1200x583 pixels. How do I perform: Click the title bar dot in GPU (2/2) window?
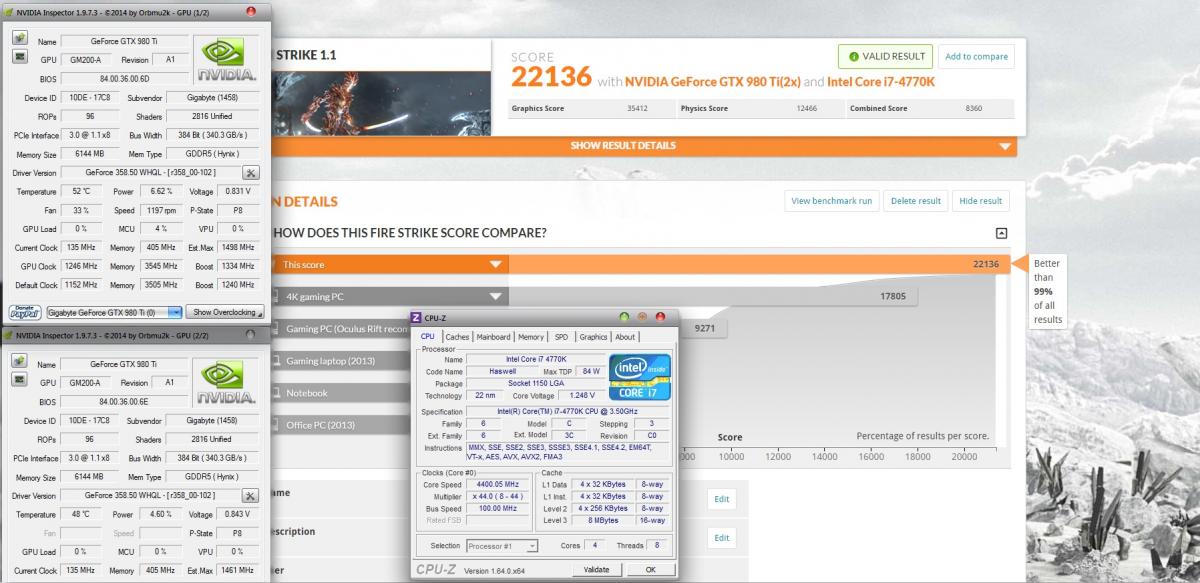point(250,334)
